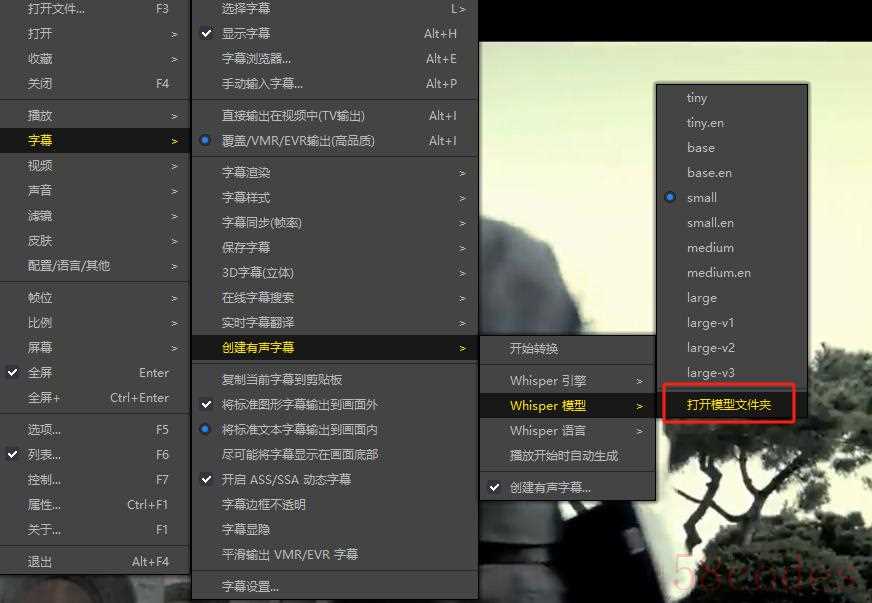Expand the 播放 submenu
Image resolution: width=872 pixels, height=603 pixels.
click(95, 116)
